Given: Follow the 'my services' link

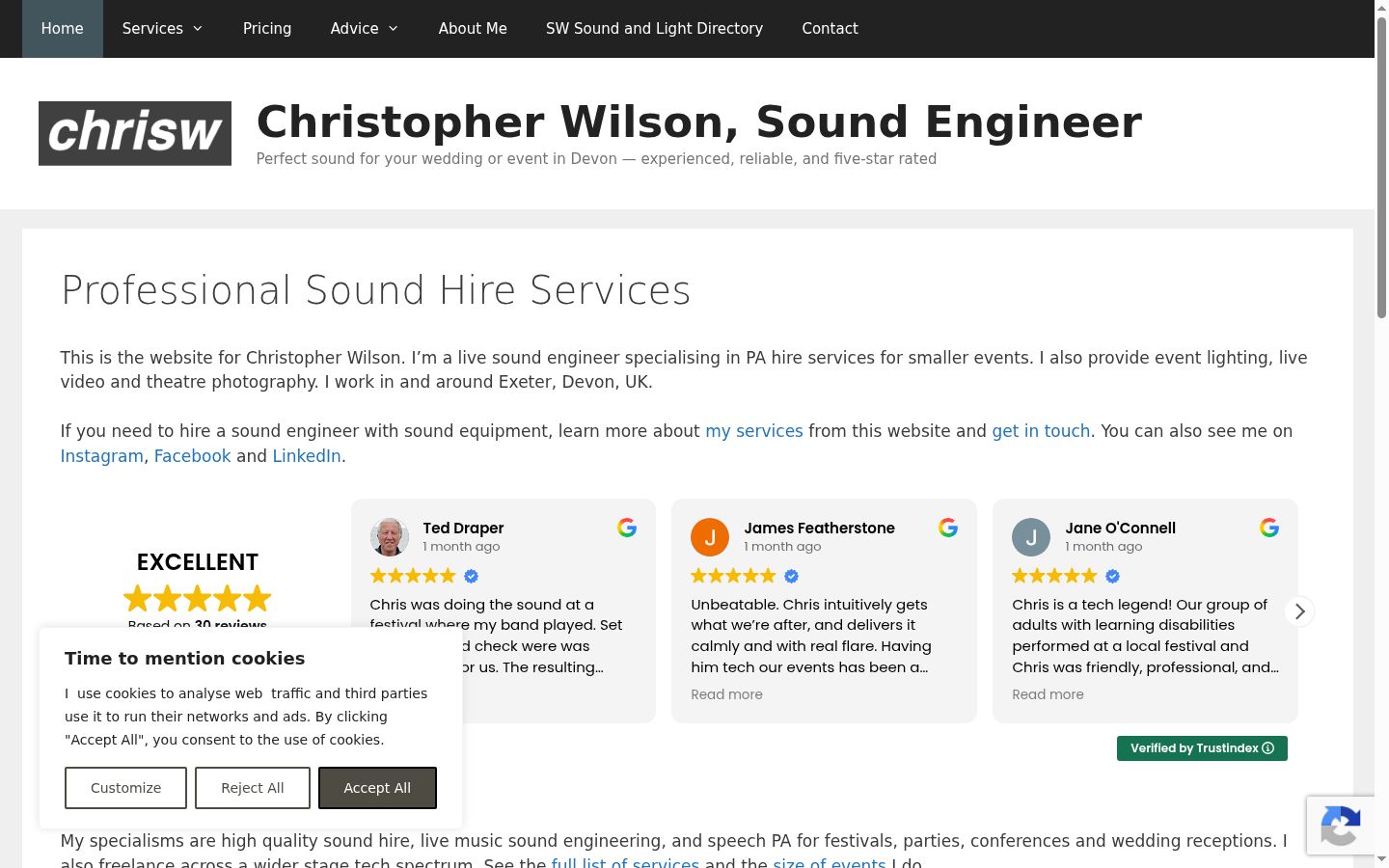Looking at the screenshot, I should (754, 431).
